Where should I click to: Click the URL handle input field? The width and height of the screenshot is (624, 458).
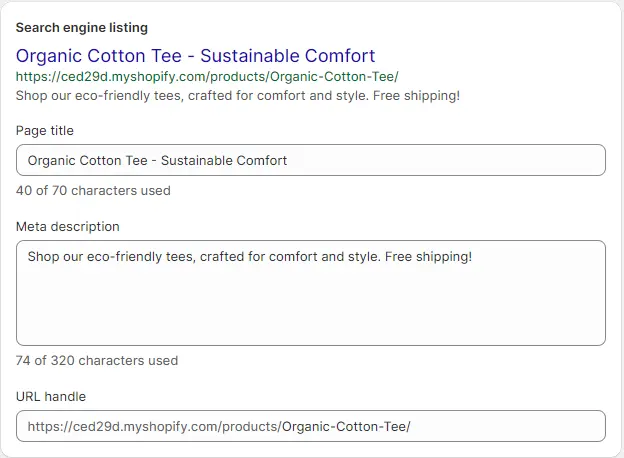311,426
